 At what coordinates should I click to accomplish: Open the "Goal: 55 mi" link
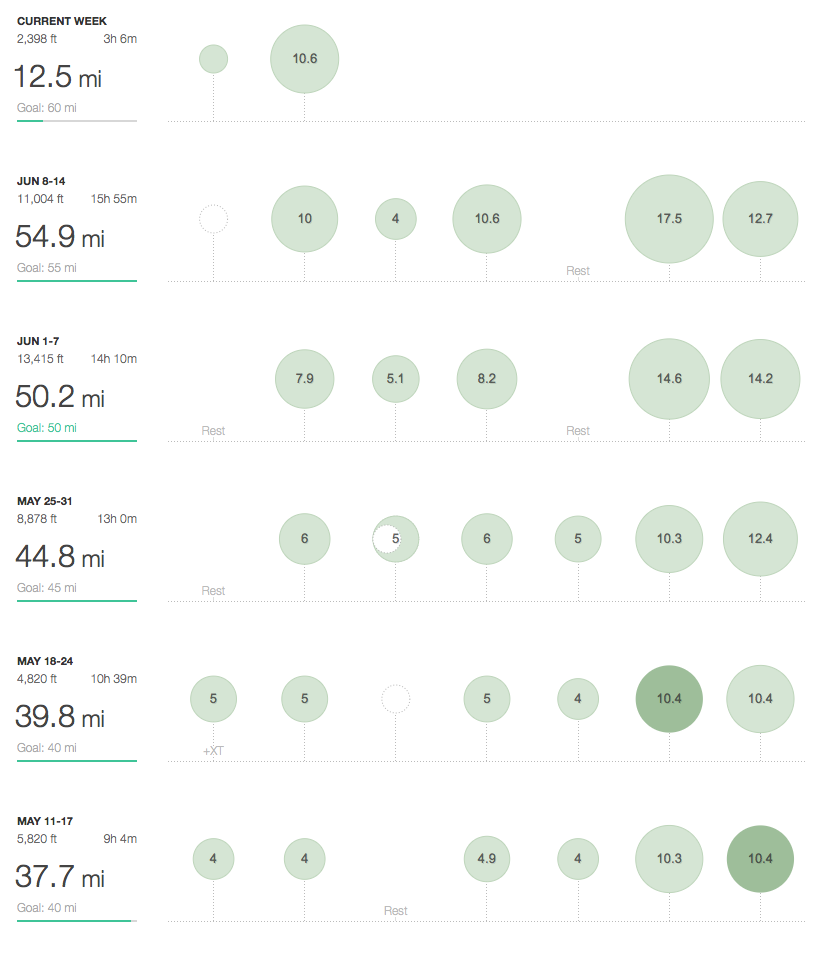point(46,267)
